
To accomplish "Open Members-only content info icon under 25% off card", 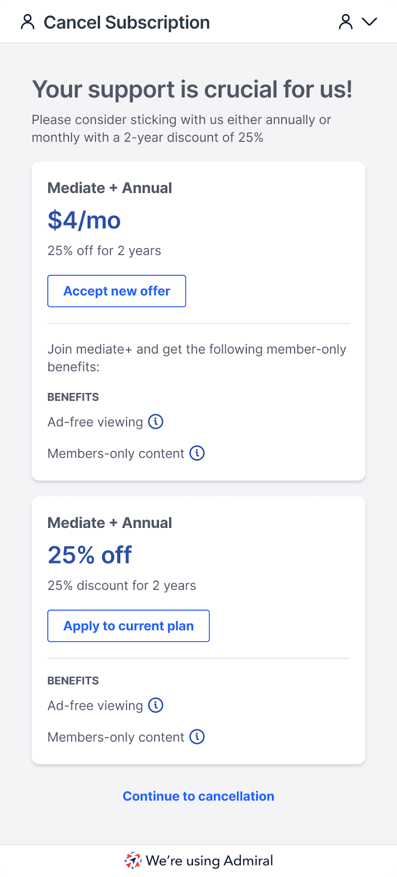I will 197,737.
